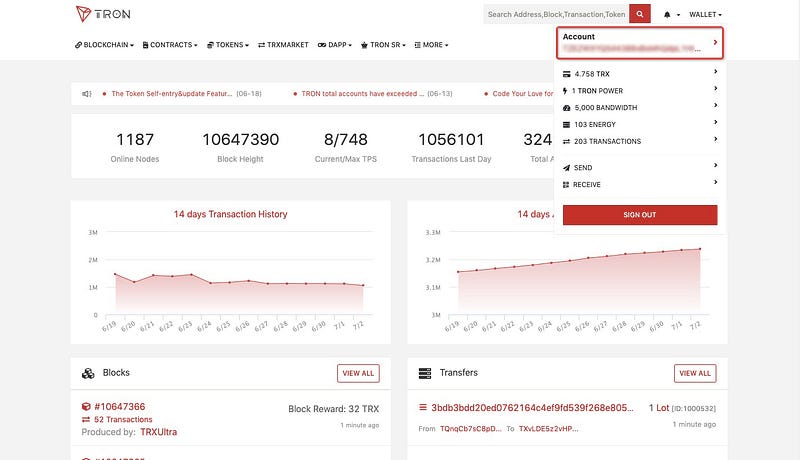Click the energy icon in wallet menu
Viewport: 800px width, 460px height.
point(566,124)
